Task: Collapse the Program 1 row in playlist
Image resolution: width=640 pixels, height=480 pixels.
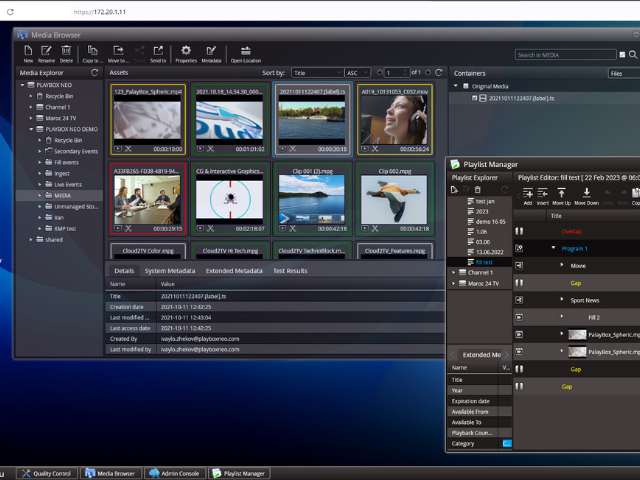Action: point(554,247)
